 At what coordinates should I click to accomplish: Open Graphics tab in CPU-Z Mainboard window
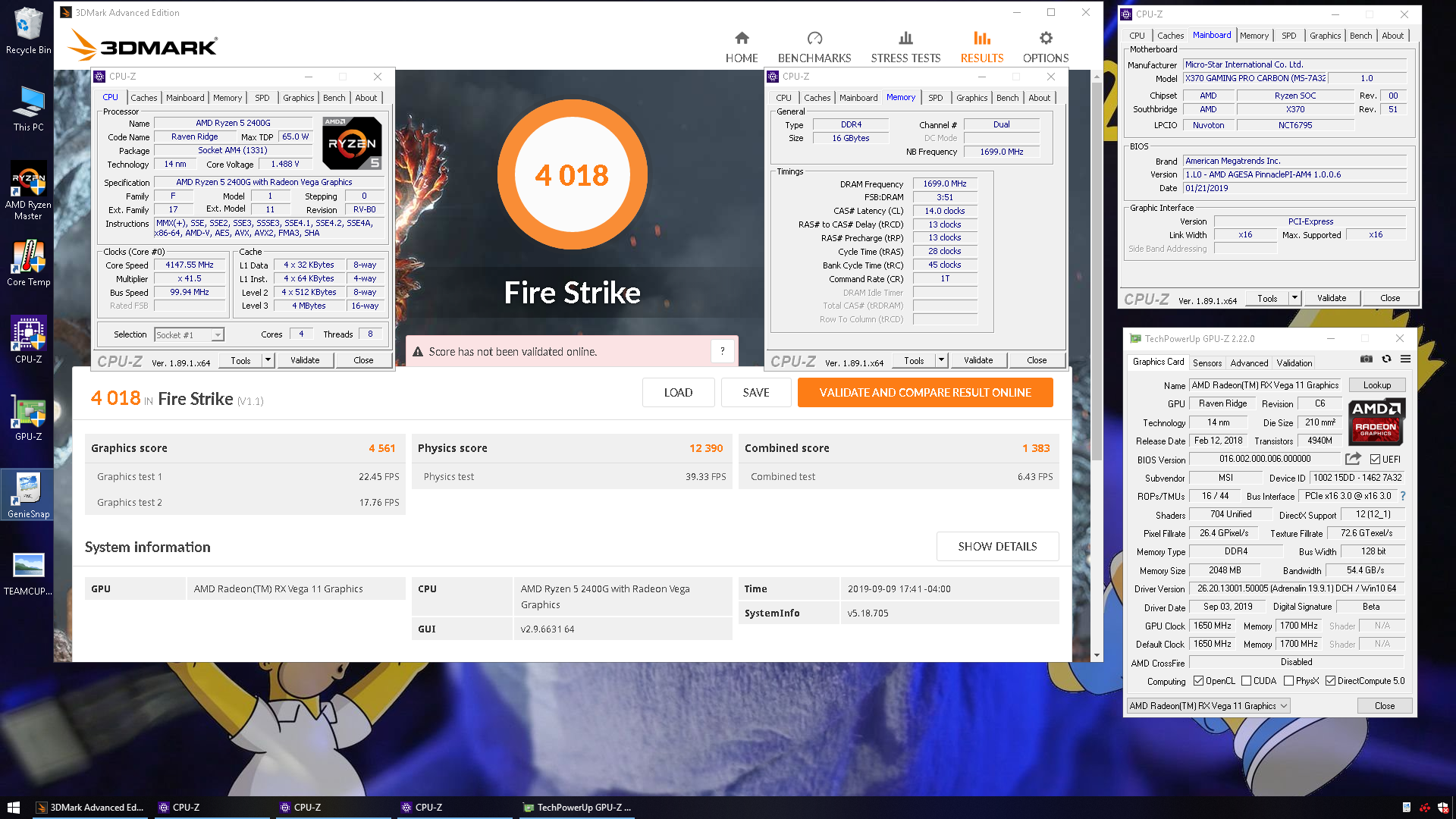point(1325,36)
